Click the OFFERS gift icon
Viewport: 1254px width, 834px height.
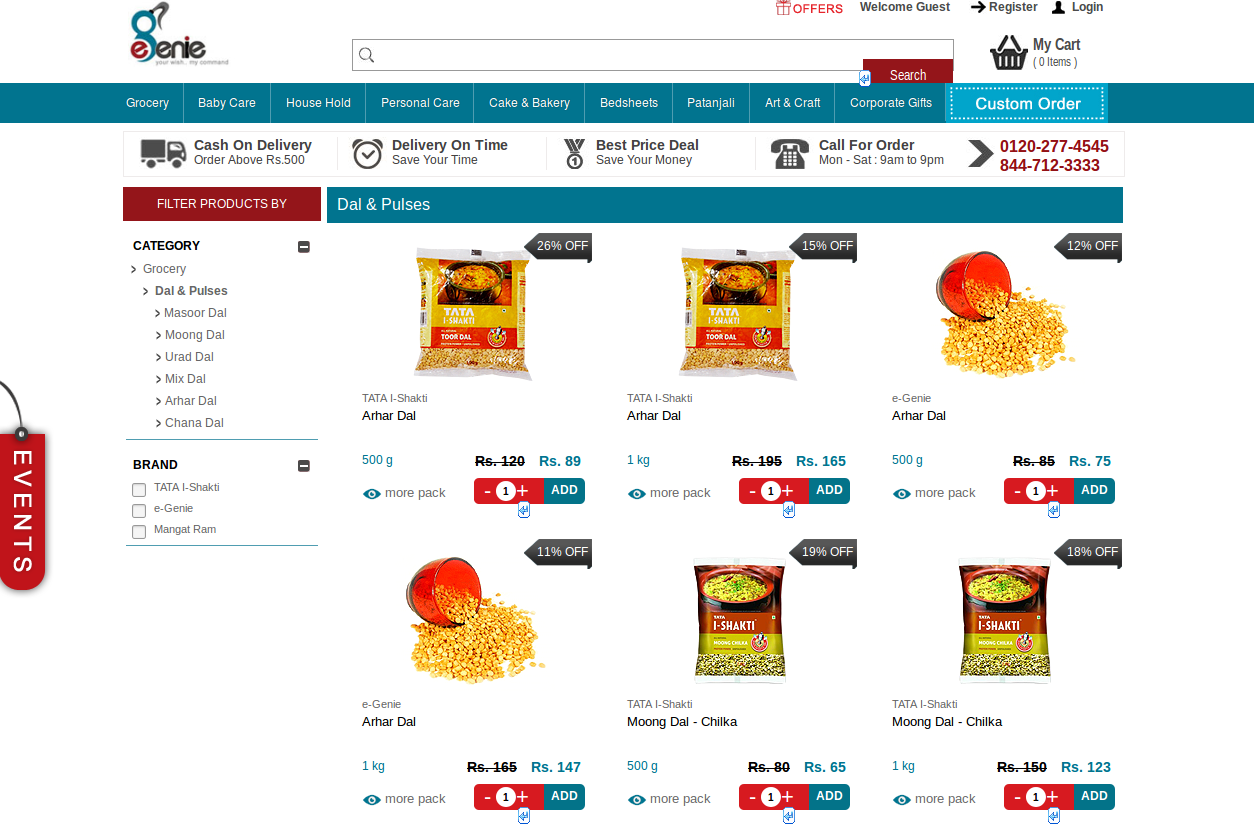[x=783, y=8]
